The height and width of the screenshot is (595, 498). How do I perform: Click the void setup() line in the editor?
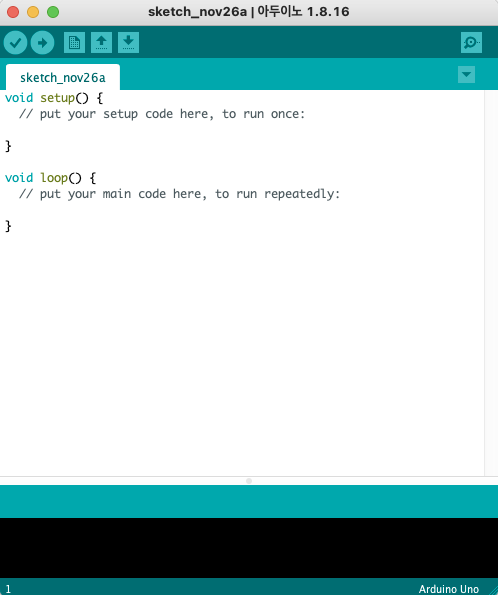54,98
